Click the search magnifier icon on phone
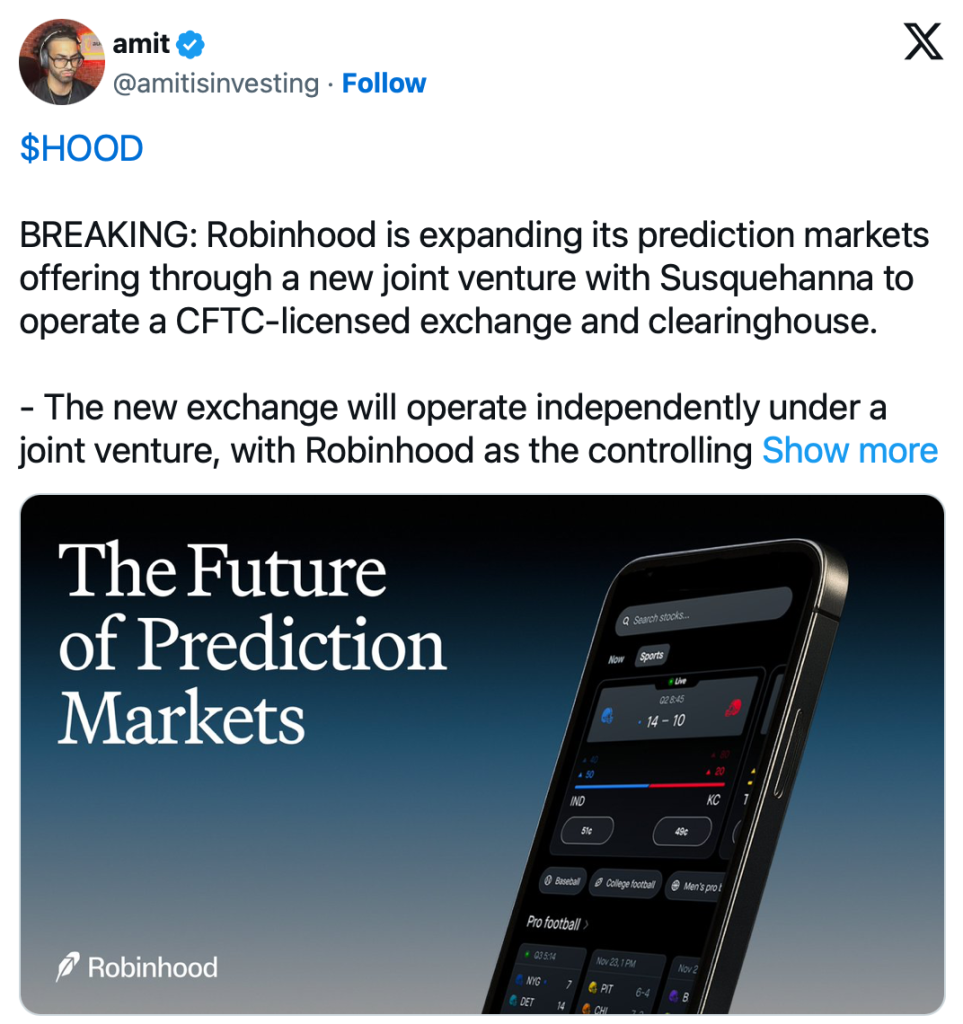The width and height of the screenshot is (963, 1024). 626,621
